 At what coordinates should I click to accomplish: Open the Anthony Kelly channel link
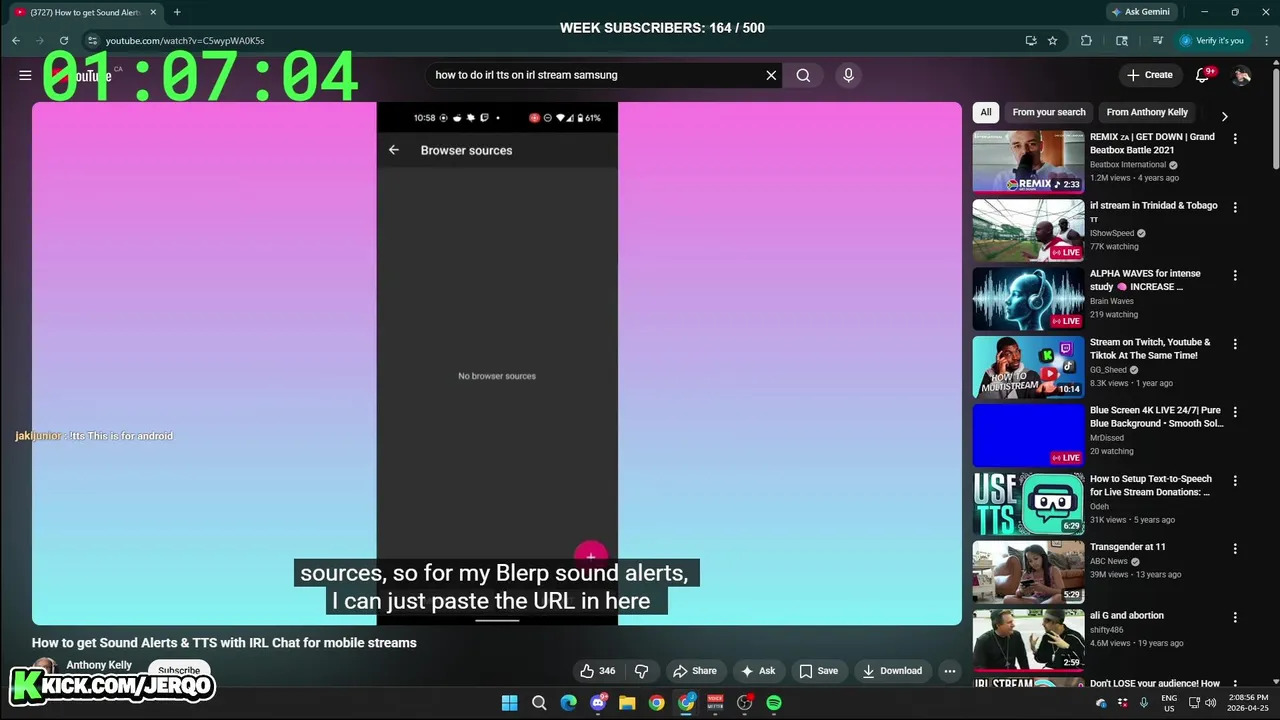99,665
